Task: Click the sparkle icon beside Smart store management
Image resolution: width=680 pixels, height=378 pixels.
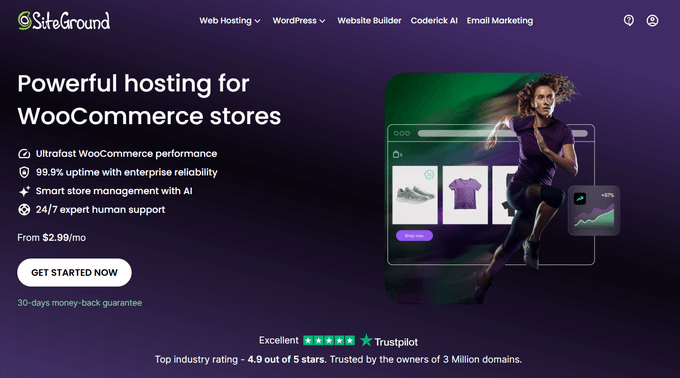Action: tap(24, 191)
